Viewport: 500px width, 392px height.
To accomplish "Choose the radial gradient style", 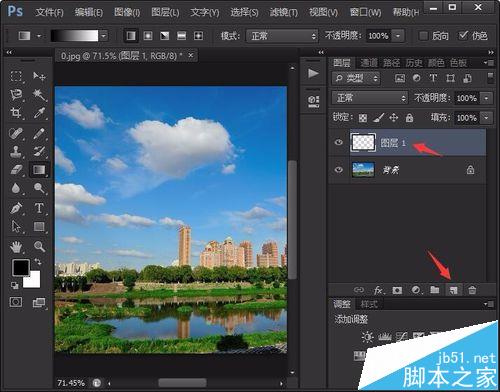I will pos(148,36).
